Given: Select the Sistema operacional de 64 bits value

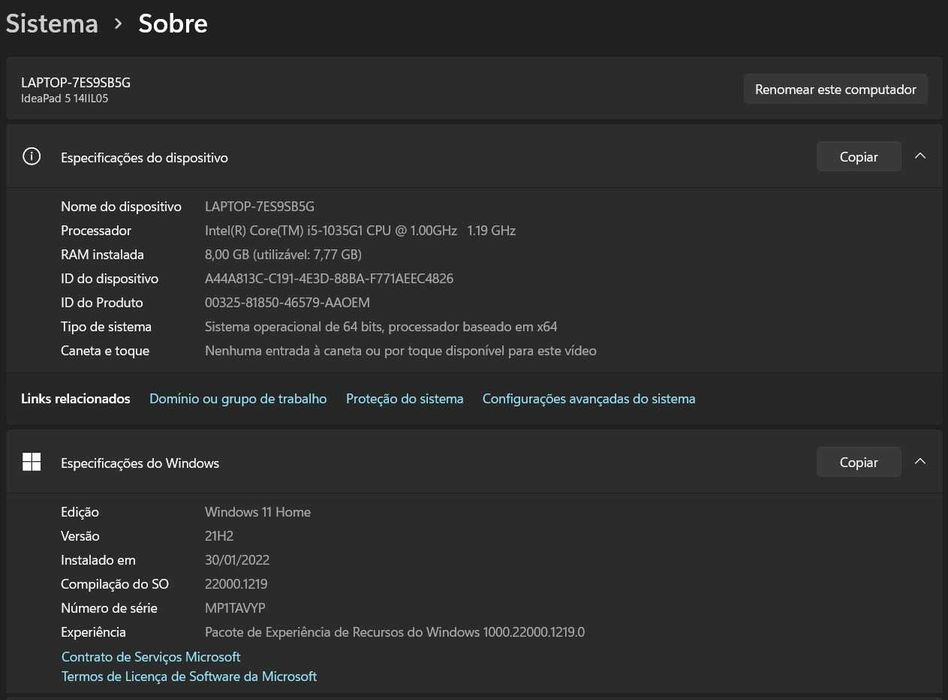Looking at the screenshot, I should pyautogui.click(x=381, y=327).
